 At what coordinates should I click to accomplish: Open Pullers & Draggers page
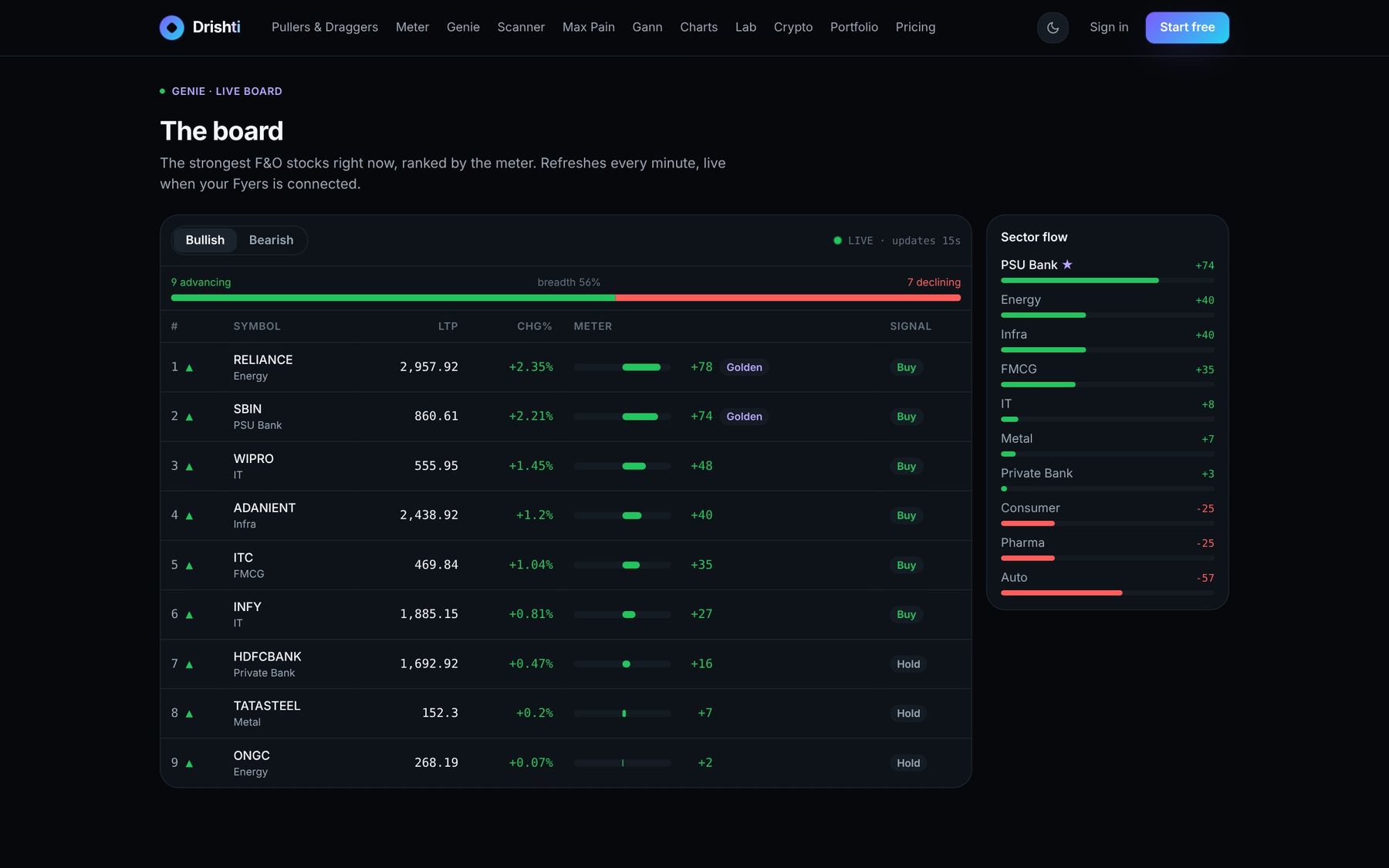(x=325, y=27)
